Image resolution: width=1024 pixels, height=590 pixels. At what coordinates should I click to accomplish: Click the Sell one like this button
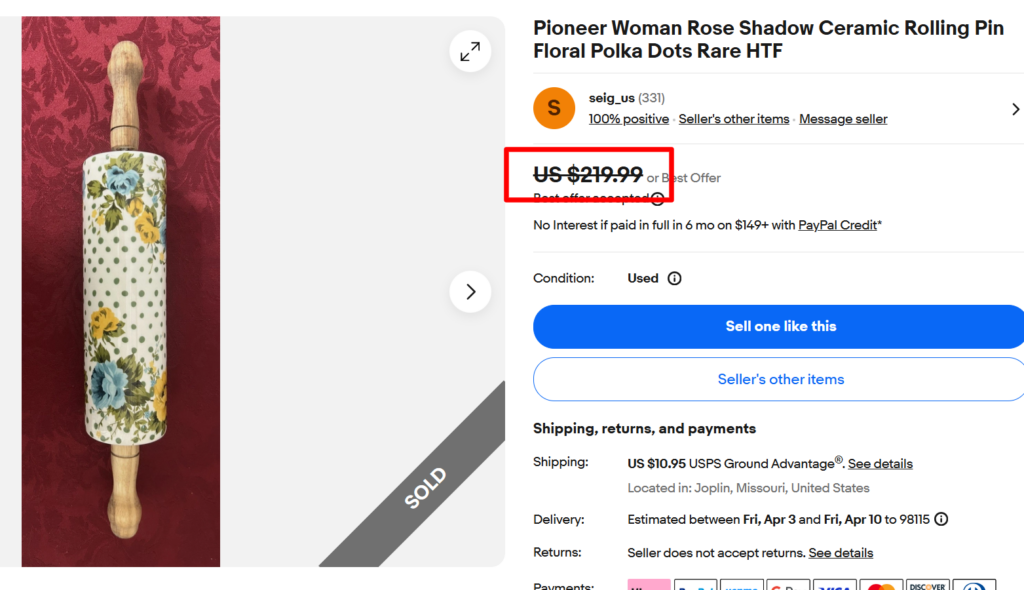click(x=779, y=326)
